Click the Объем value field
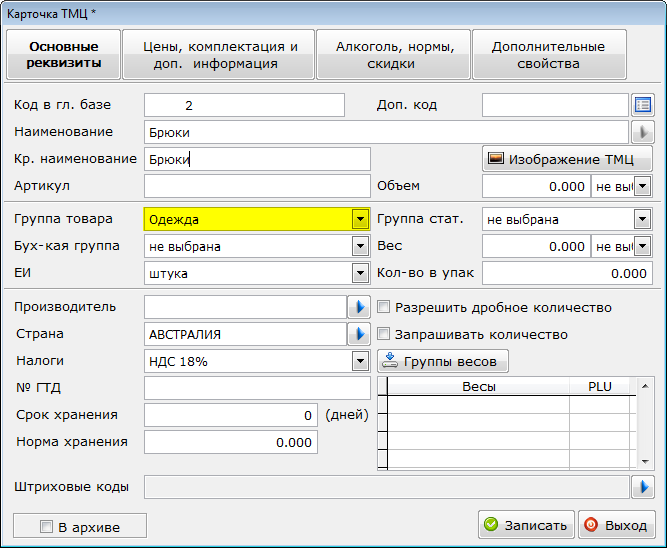The width and height of the screenshot is (667, 548). tap(536, 186)
